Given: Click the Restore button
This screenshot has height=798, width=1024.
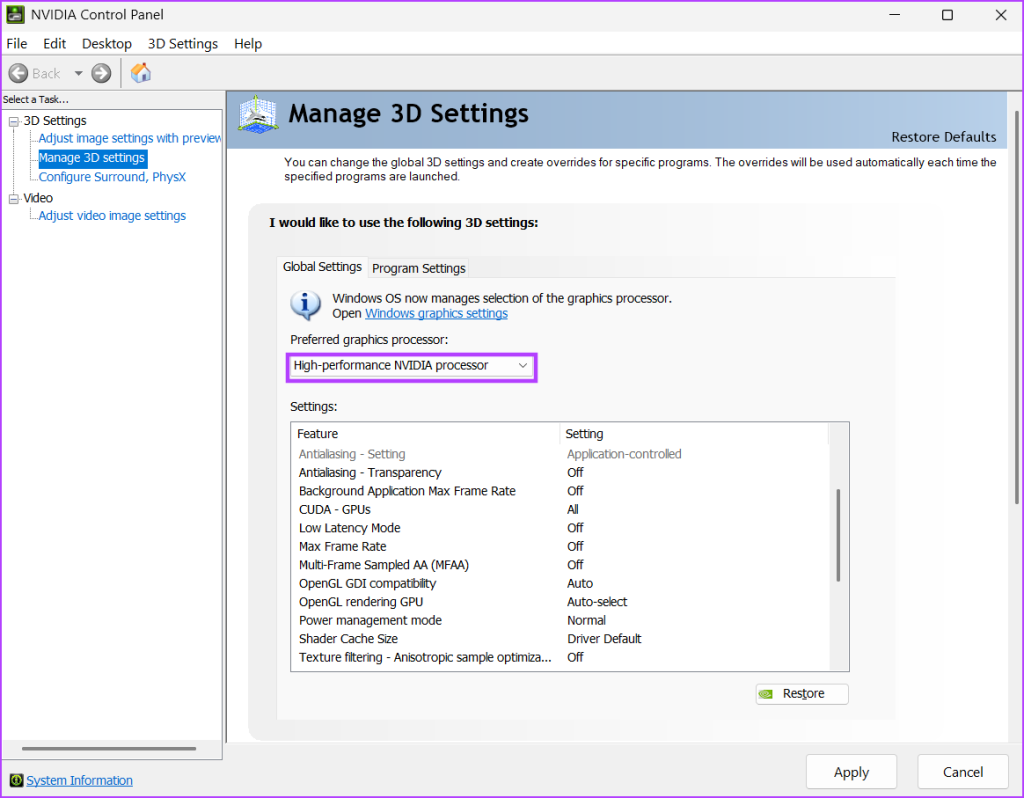Looking at the screenshot, I should [802, 694].
